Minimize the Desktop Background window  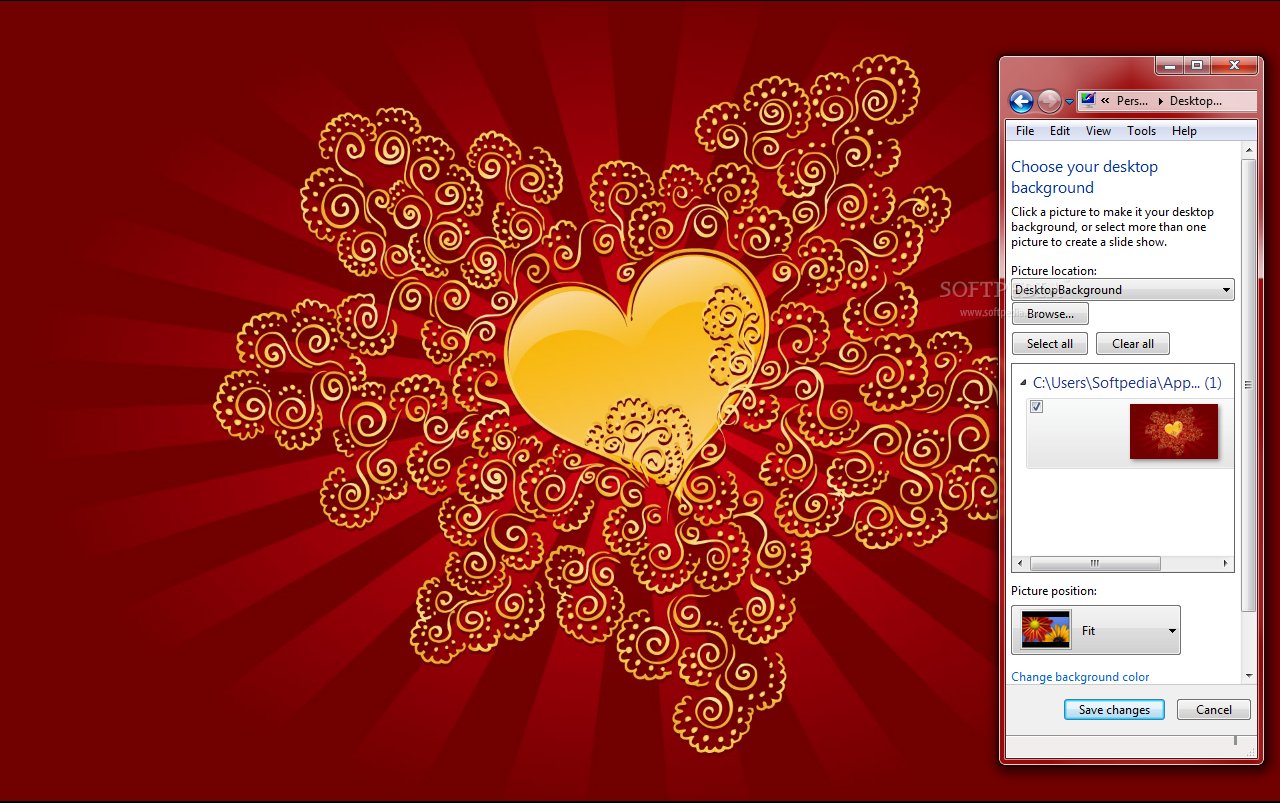point(1170,65)
